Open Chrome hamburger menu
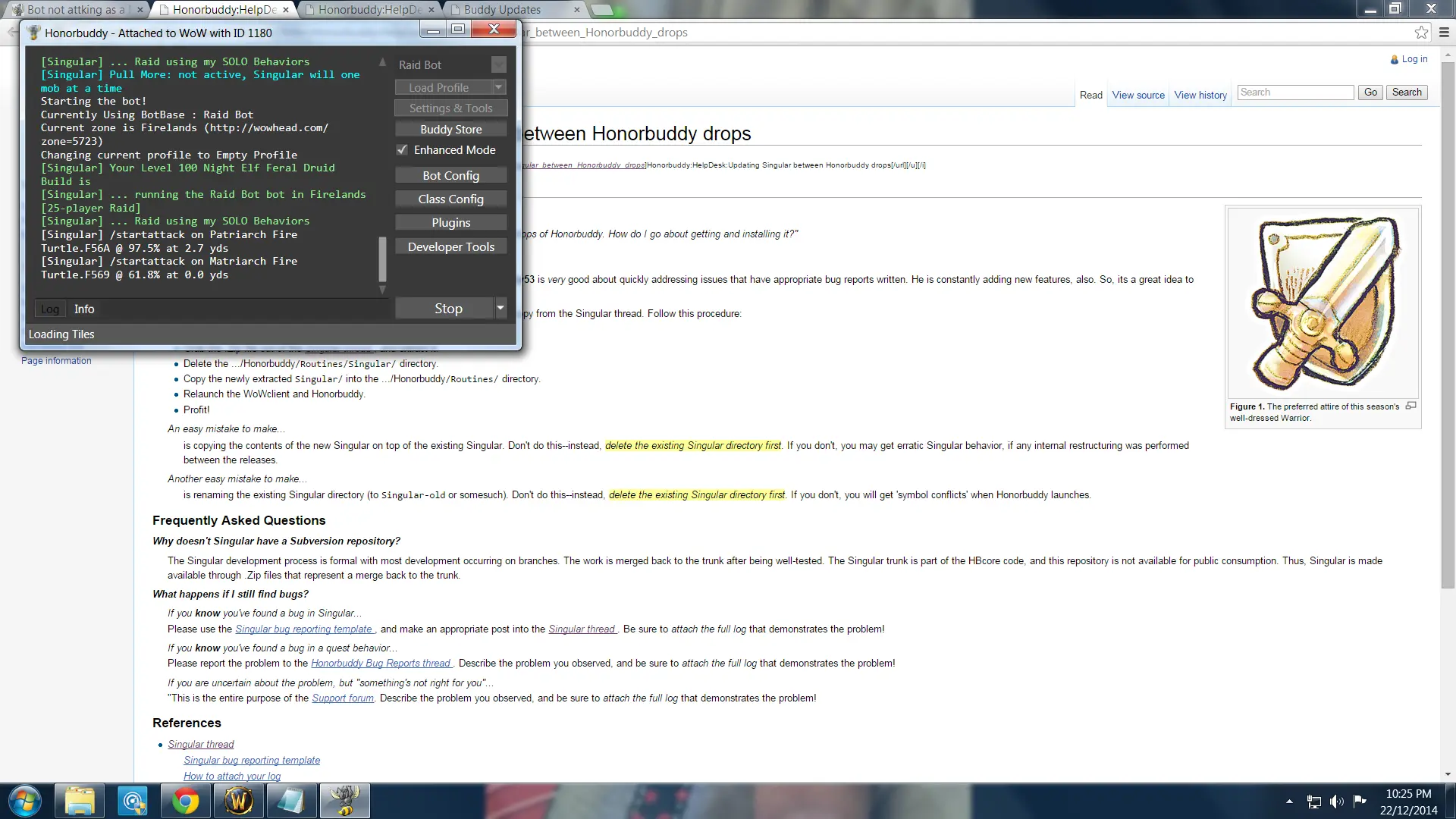Image resolution: width=1456 pixels, height=819 pixels. coord(1444,33)
